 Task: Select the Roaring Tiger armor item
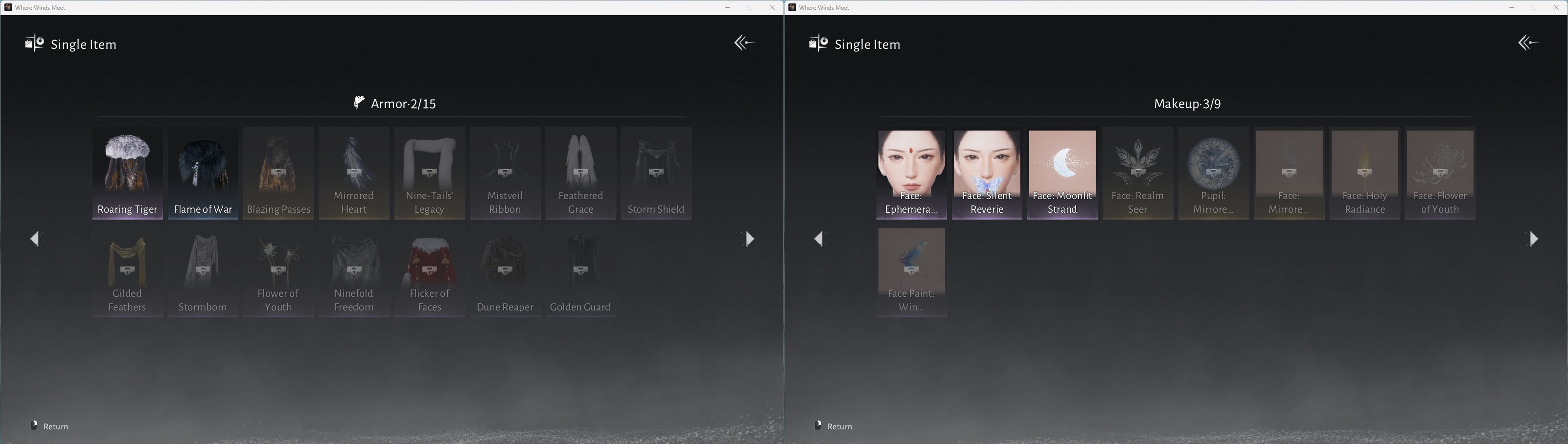click(x=127, y=173)
